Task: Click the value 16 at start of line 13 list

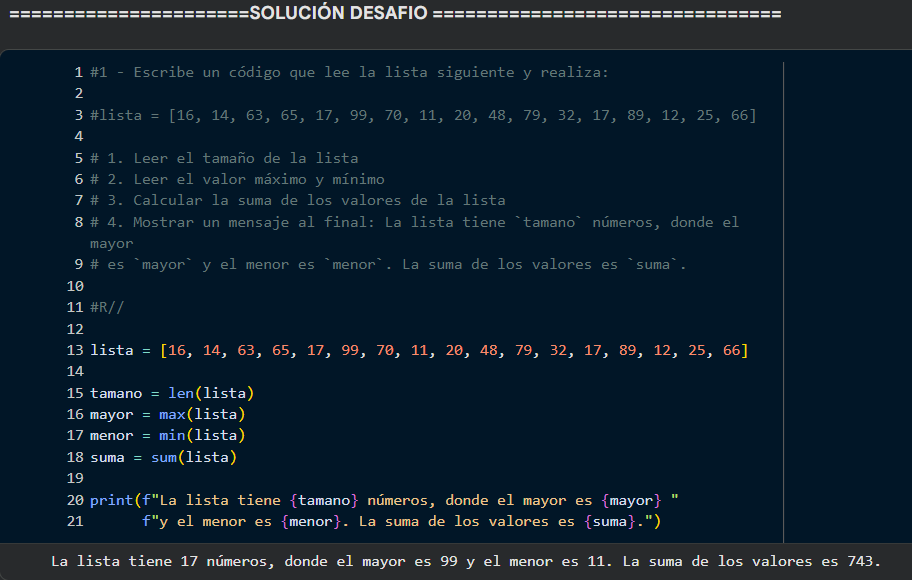Action: pos(177,350)
